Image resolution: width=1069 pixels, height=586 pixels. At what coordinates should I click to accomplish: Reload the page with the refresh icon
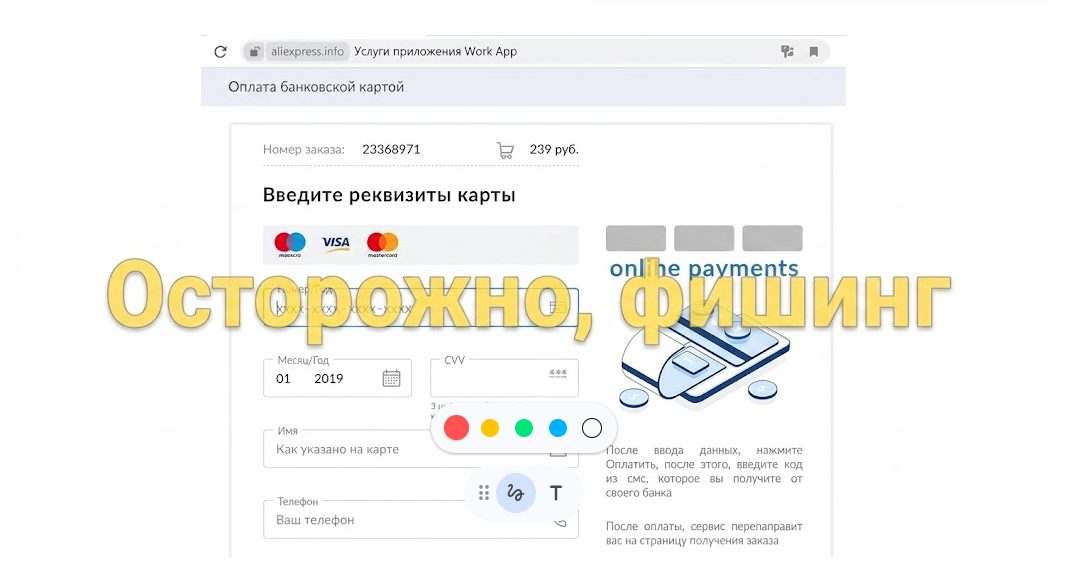[220, 52]
